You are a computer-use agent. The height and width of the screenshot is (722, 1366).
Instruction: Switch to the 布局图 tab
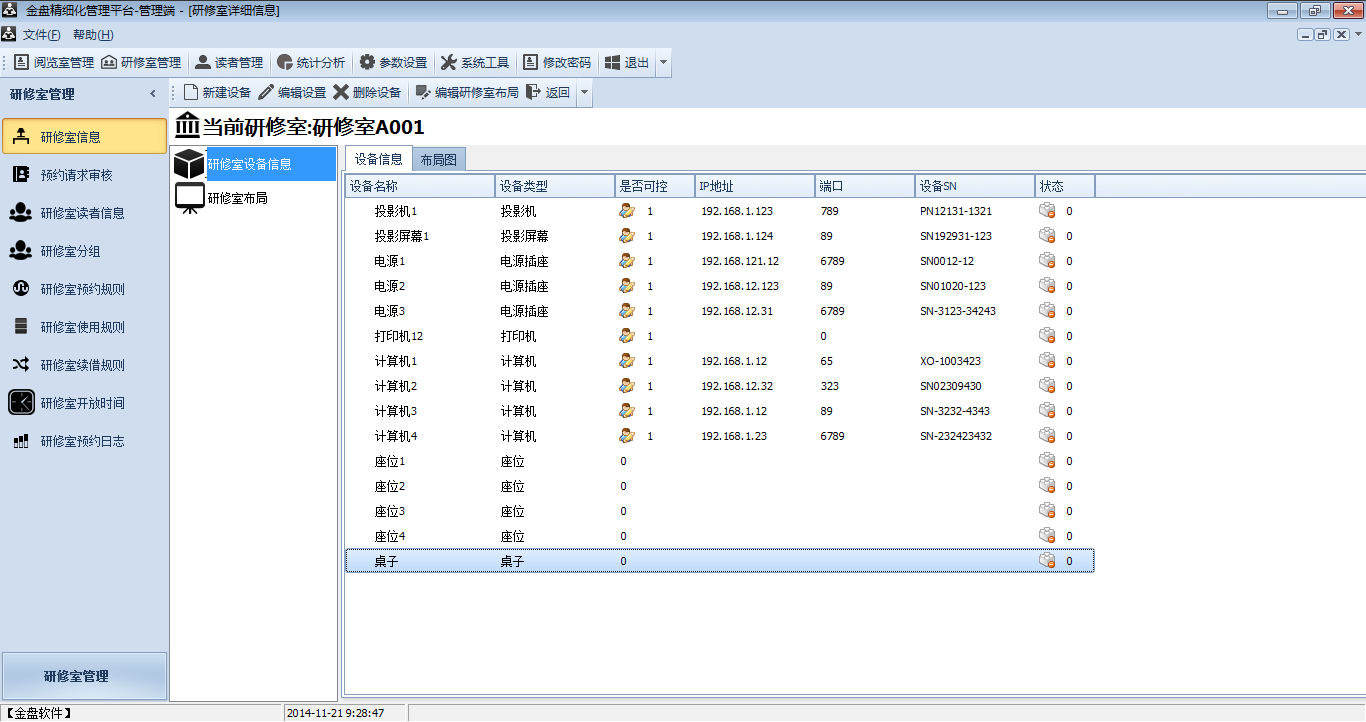pos(438,159)
